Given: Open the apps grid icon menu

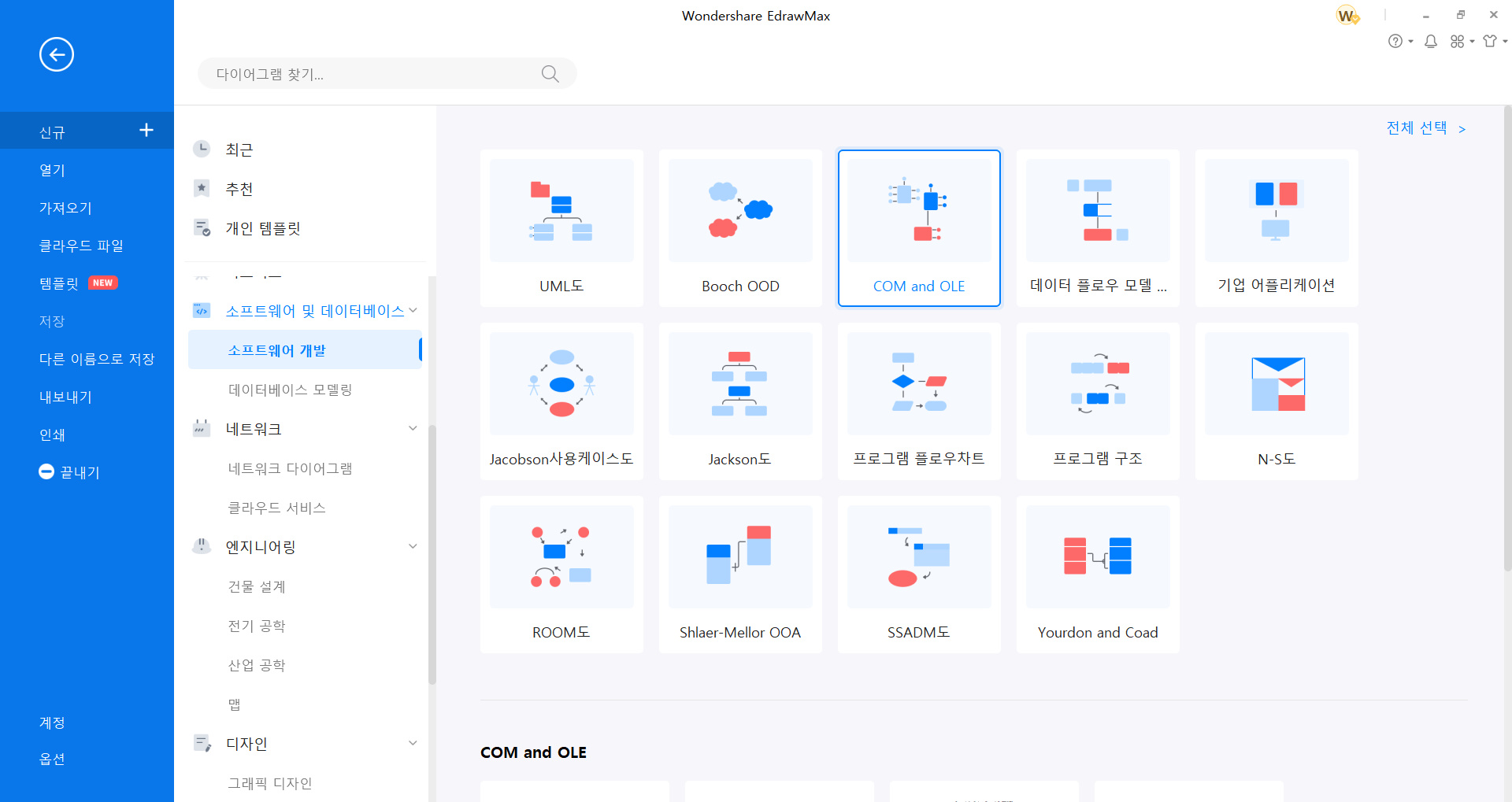Looking at the screenshot, I should pyautogui.click(x=1458, y=42).
